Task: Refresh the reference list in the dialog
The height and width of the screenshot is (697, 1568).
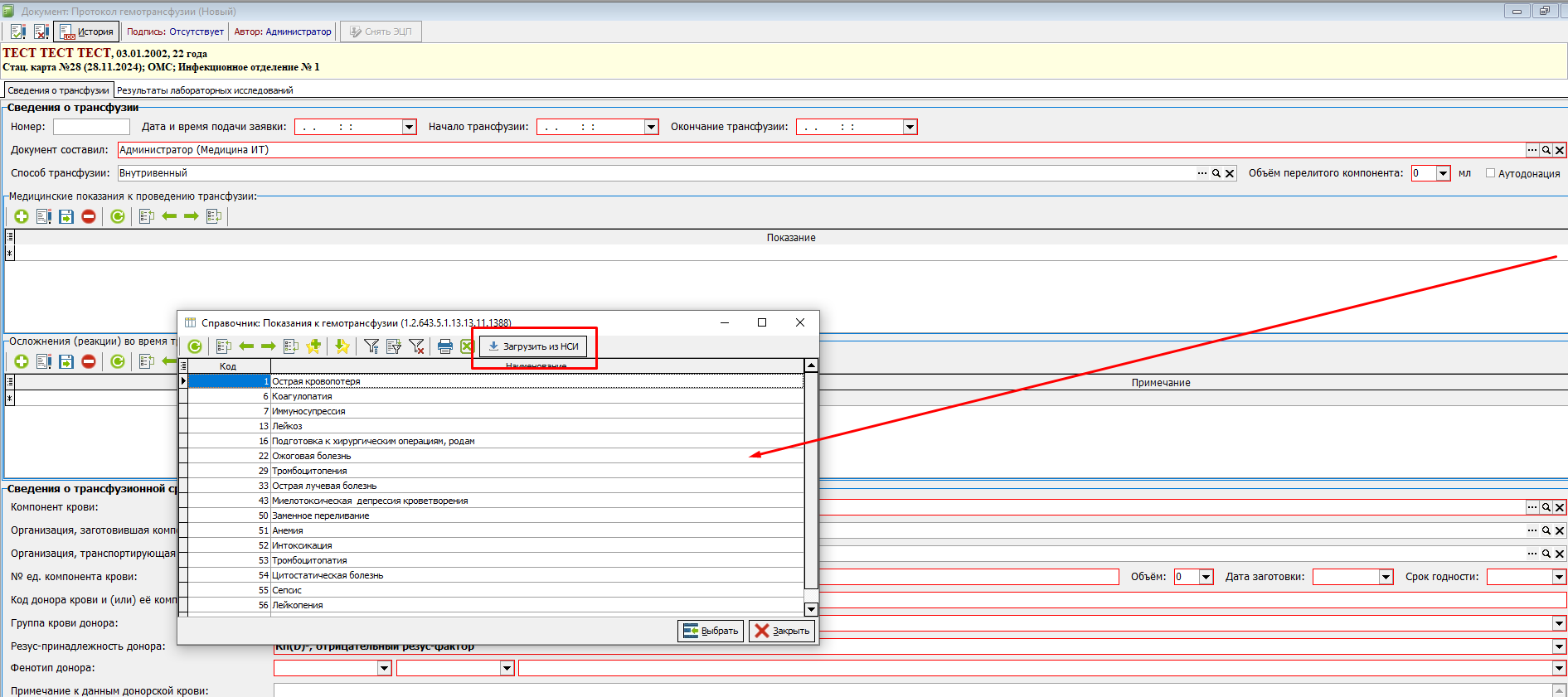Action: (x=195, y=346)
